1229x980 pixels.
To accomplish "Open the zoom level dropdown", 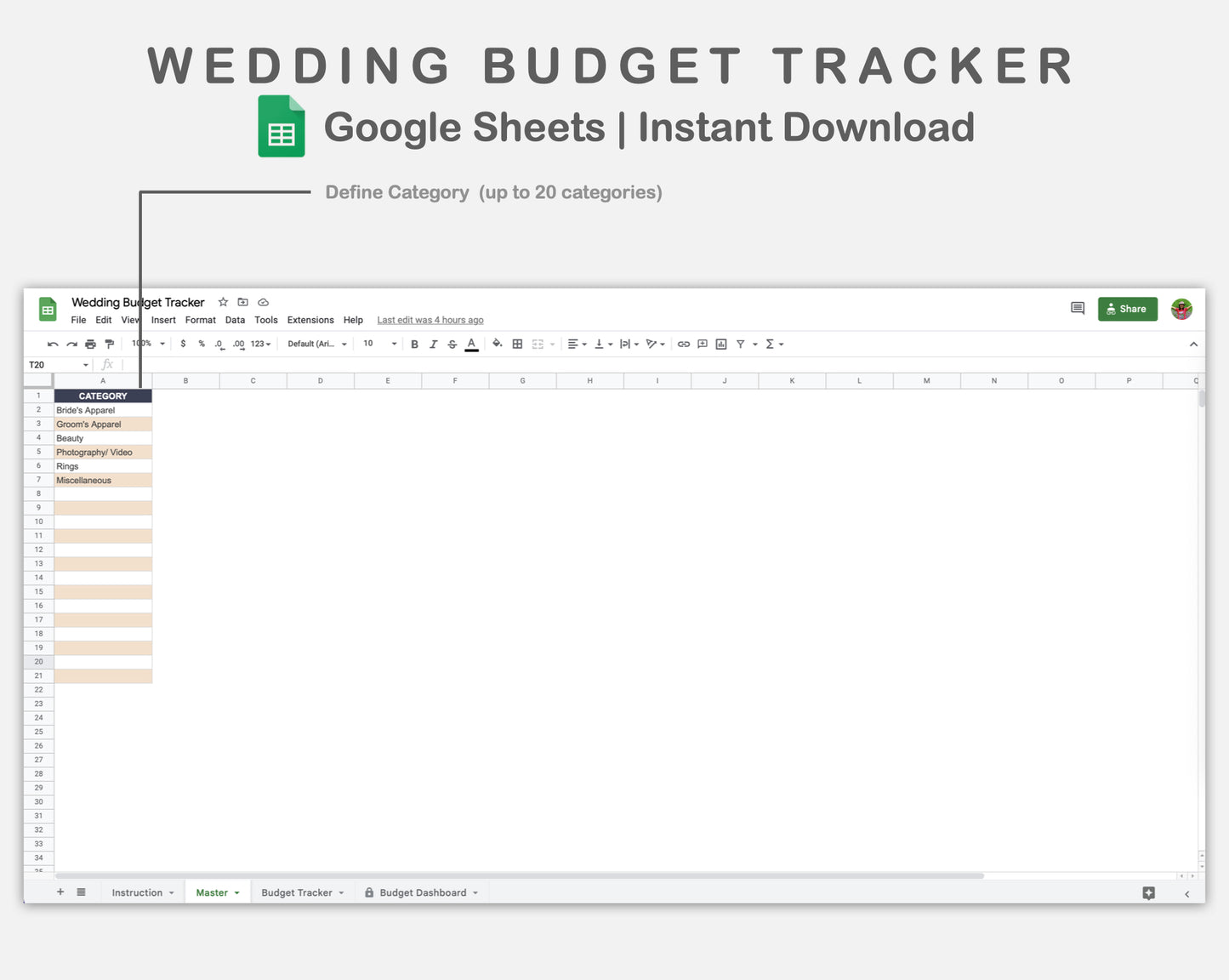I will coord(146,344).
